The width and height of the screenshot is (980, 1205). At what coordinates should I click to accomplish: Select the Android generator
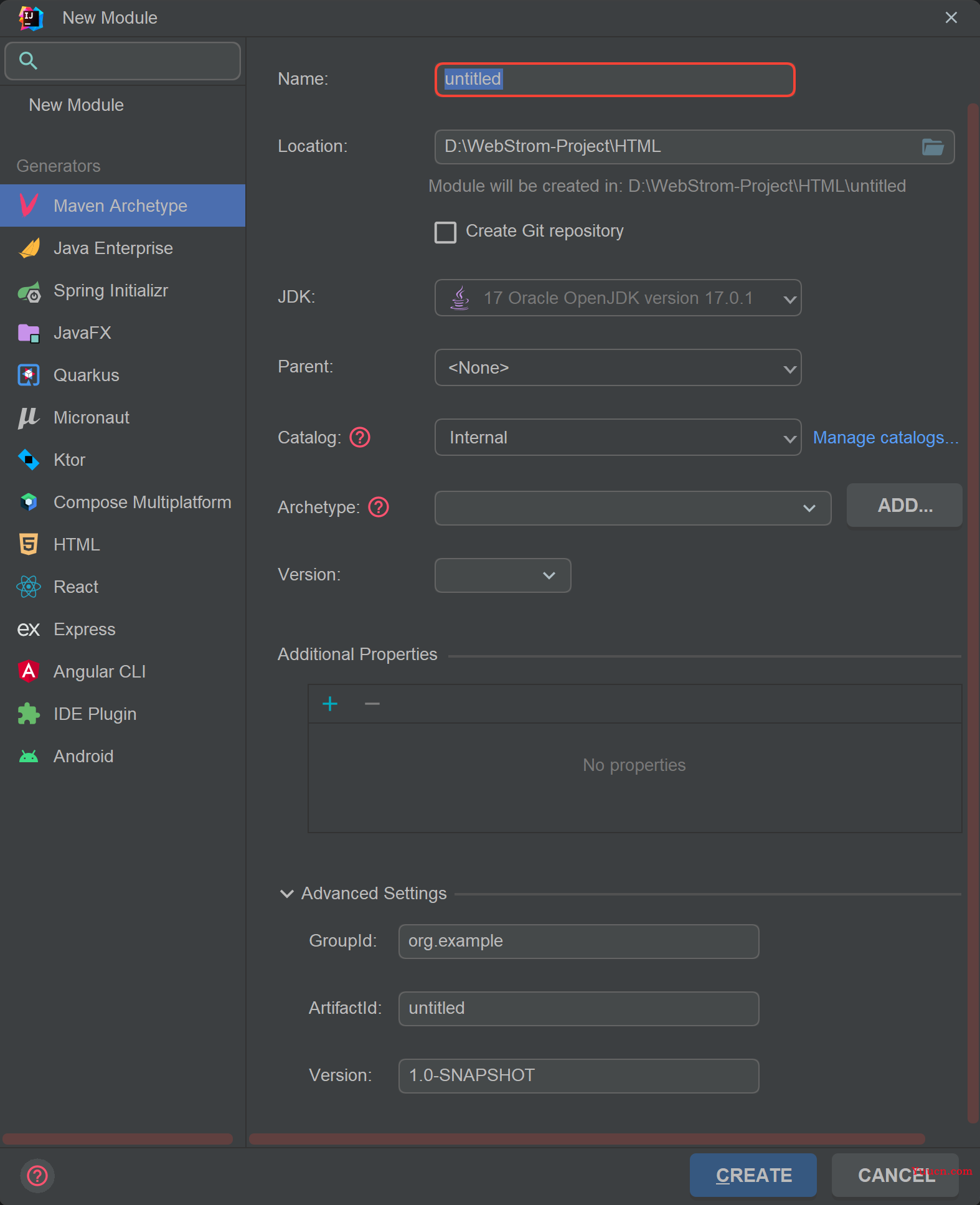123,756
